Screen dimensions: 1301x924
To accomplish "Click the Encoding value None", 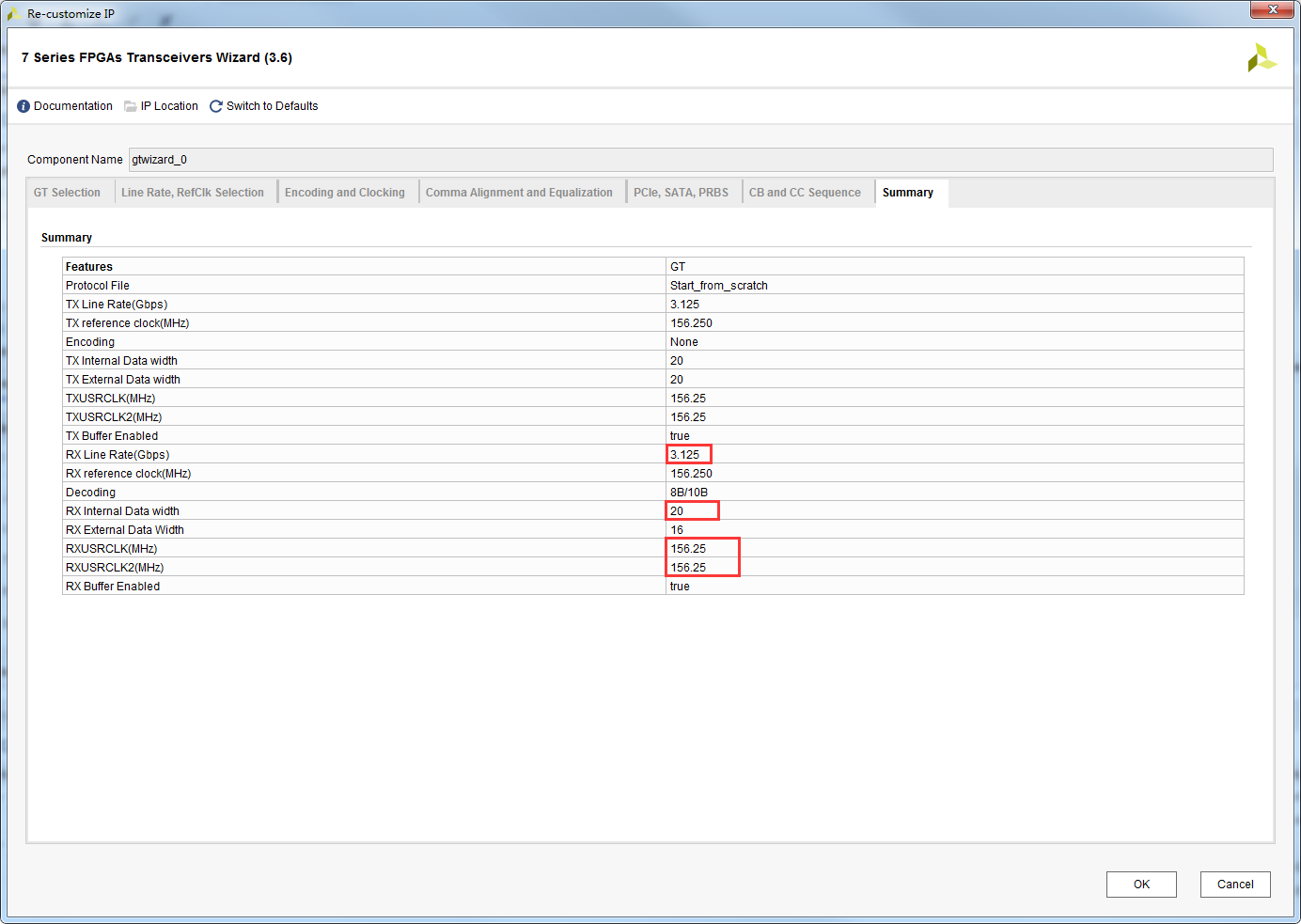I will pos(684,342).
